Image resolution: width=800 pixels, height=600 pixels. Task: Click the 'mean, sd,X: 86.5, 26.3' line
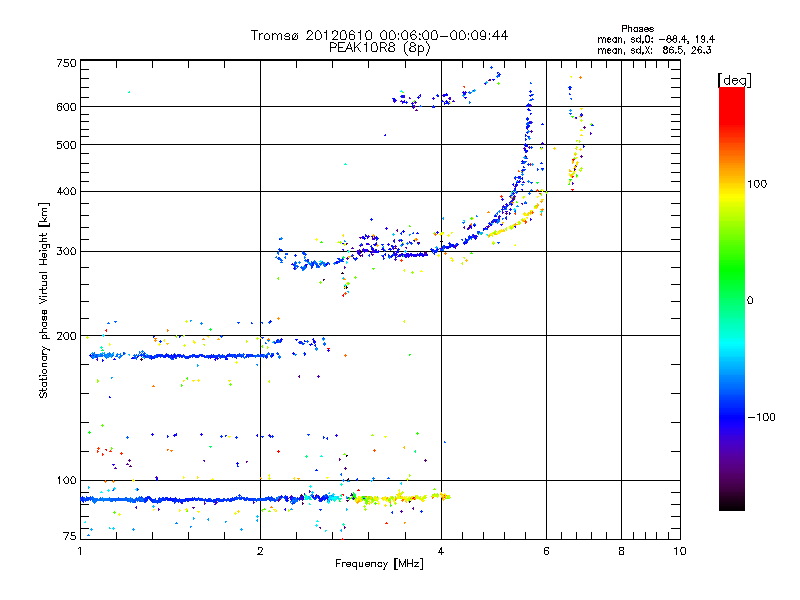coord(654,50)
